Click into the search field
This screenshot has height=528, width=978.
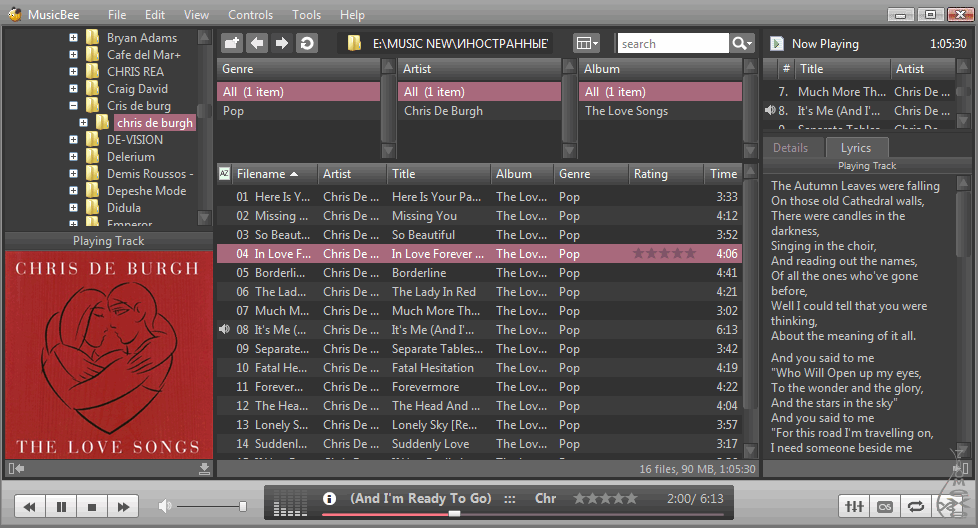[672, 44]
